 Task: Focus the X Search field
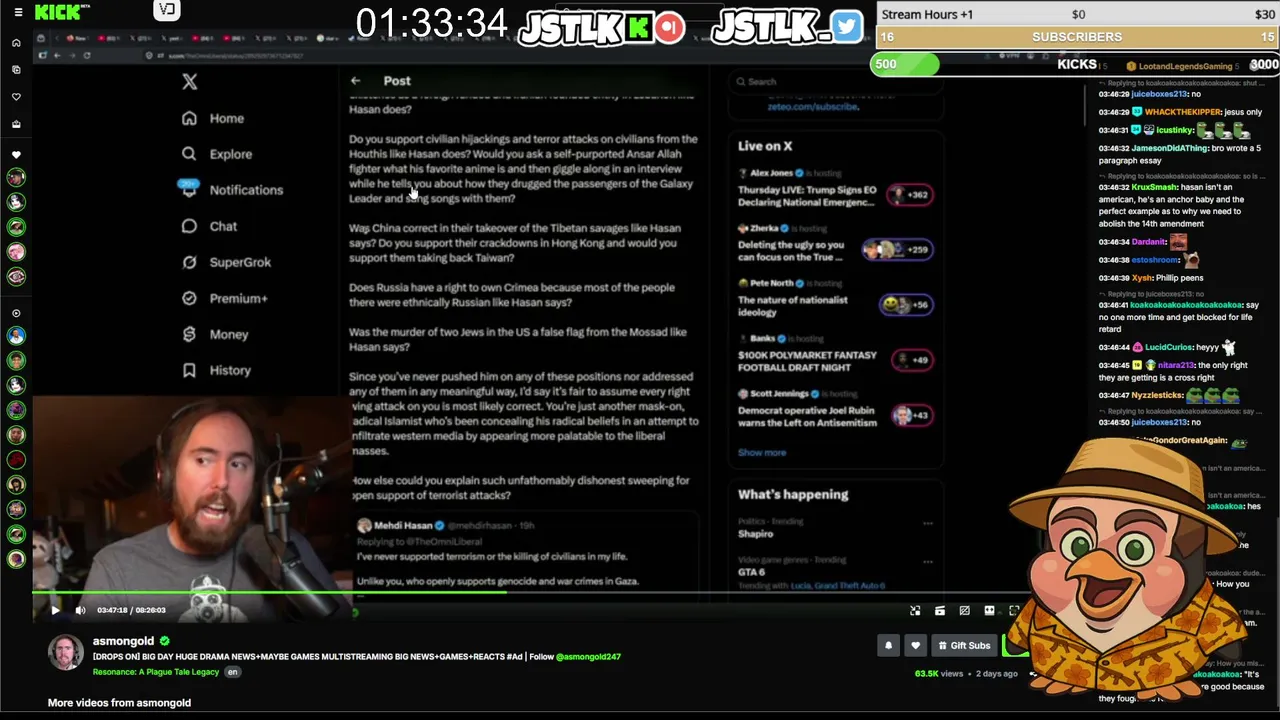[835, 81]
